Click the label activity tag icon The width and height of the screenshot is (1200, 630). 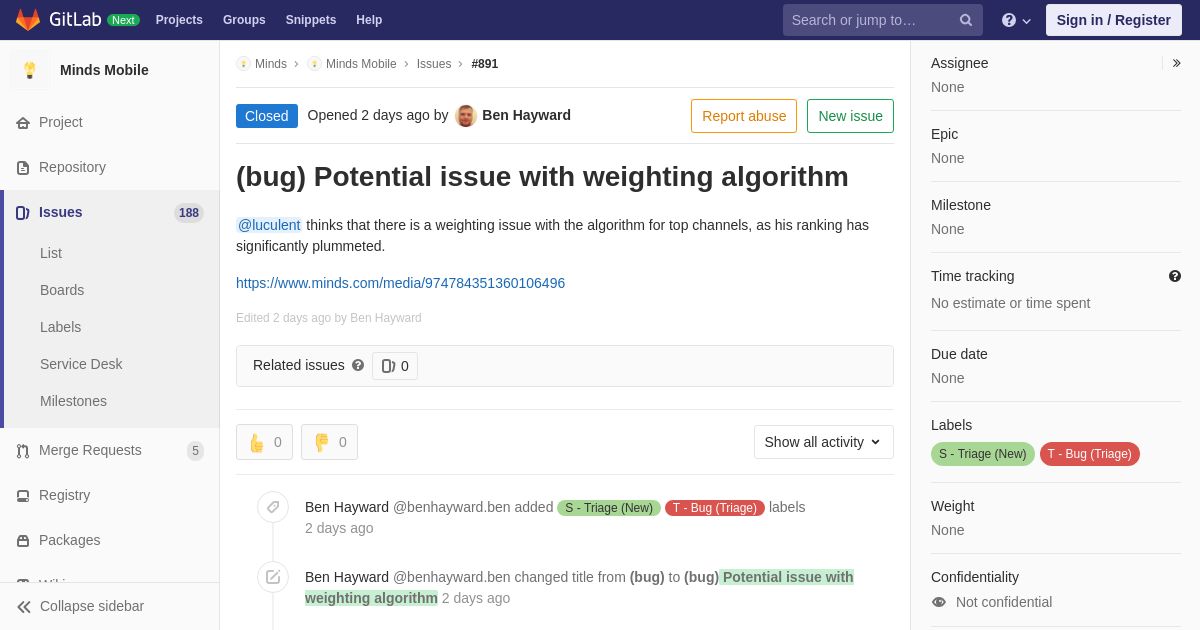[x=273, y=507]
